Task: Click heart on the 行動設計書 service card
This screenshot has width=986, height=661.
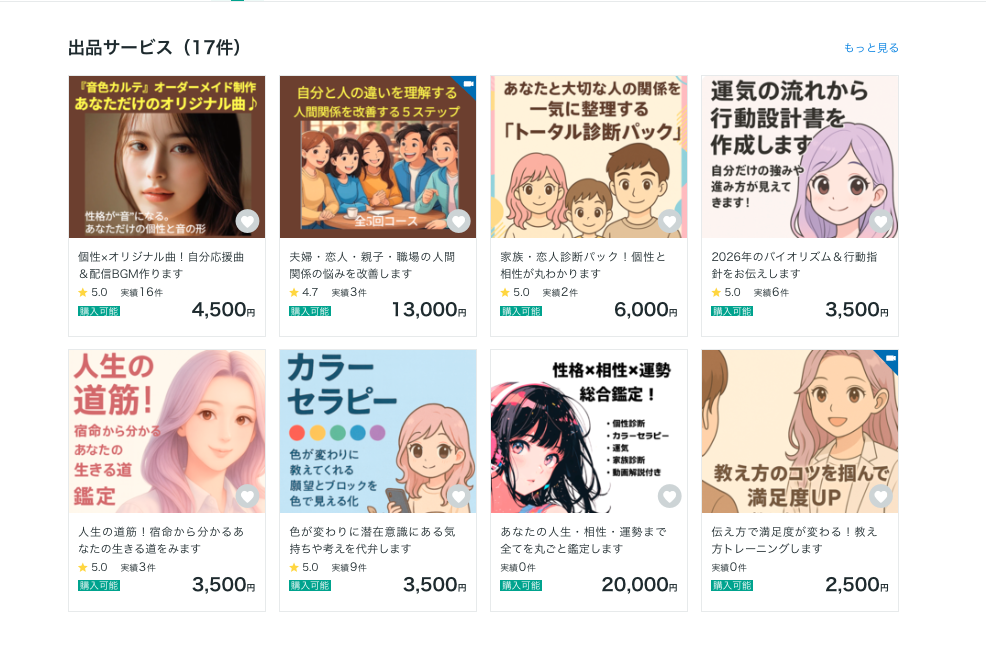Action: tap(880, 221)
